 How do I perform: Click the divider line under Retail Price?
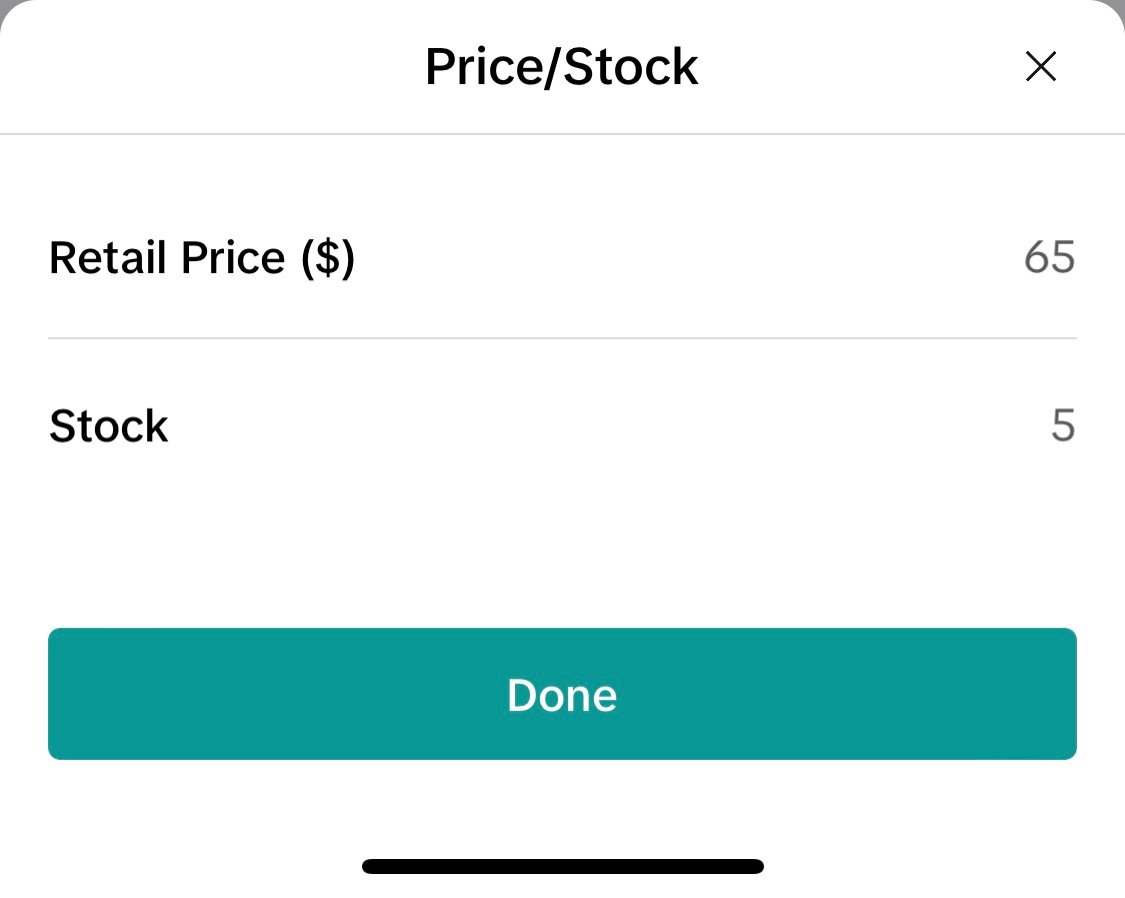(x=562, y=338)
